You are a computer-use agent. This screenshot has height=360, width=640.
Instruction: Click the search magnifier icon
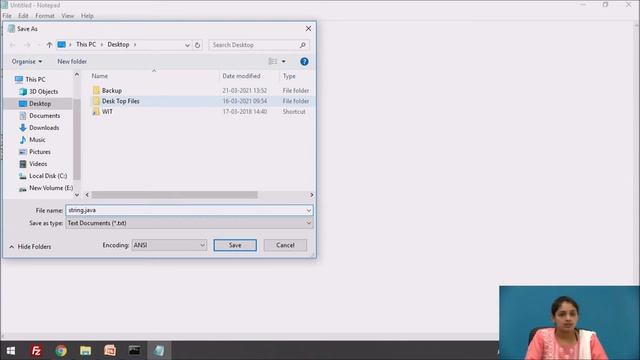[302, 45]
